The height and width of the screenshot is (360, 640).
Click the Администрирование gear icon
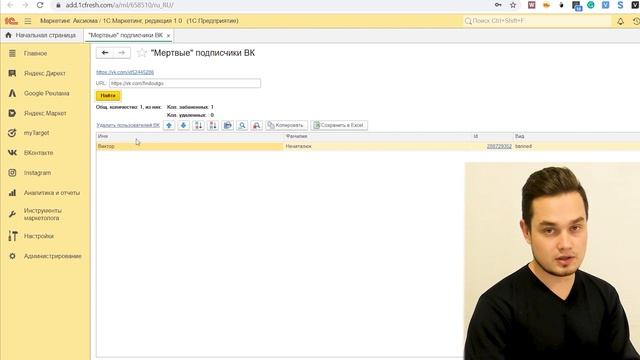point(12,256)
